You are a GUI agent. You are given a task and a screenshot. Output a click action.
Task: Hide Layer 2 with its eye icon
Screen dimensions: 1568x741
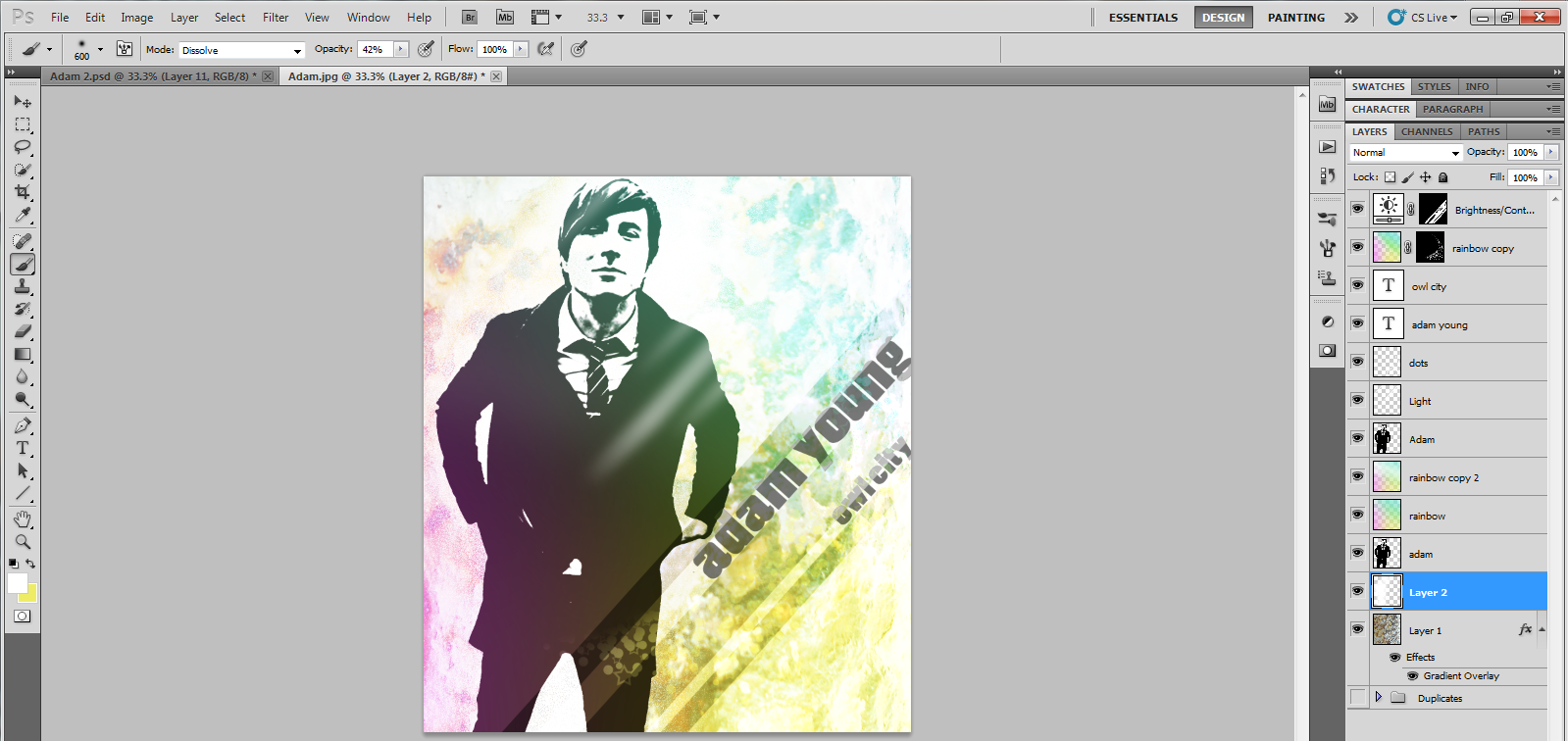coord(1357,591)
